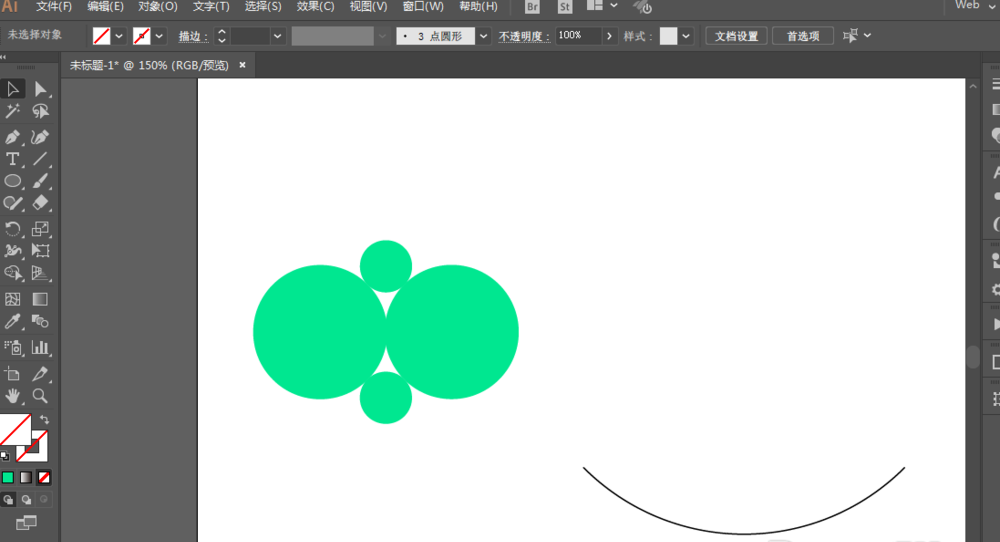Screen dimensions: 1000x542
Task: Select the Selection tool arrow
Action: [x=13, y=89]
